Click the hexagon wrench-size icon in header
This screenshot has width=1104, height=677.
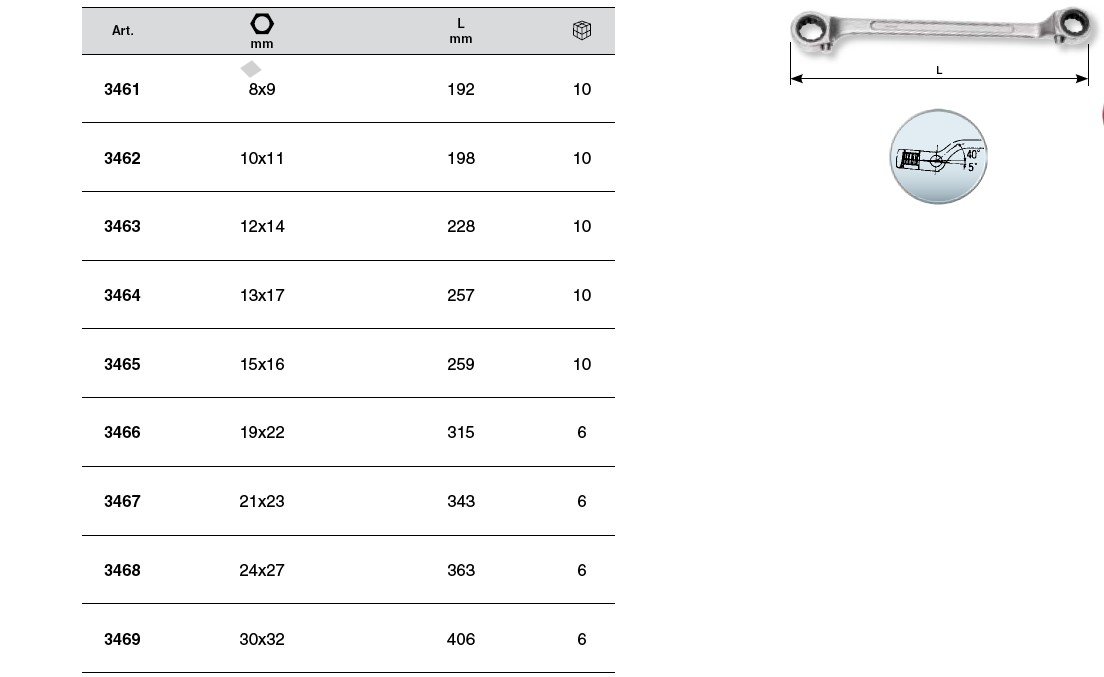pos(262,23)
